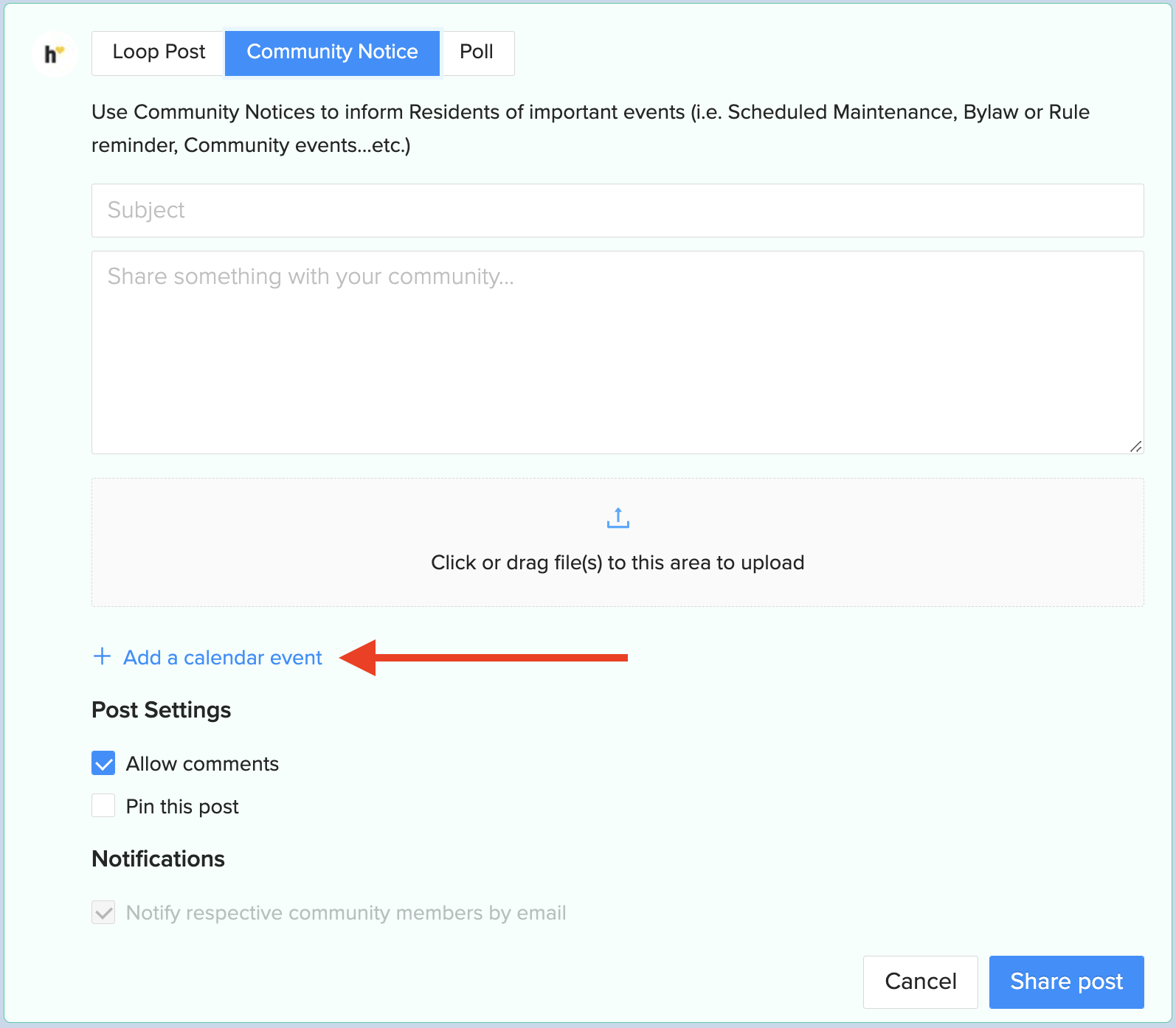Switch to the Loop Post tab
Viewport: 1176px width, 1028px height.
click(159, 52)
